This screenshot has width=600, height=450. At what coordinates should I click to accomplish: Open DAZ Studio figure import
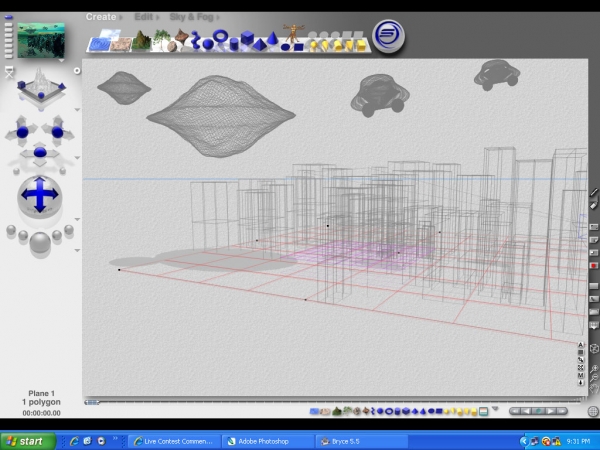click(x=293, y=32)
